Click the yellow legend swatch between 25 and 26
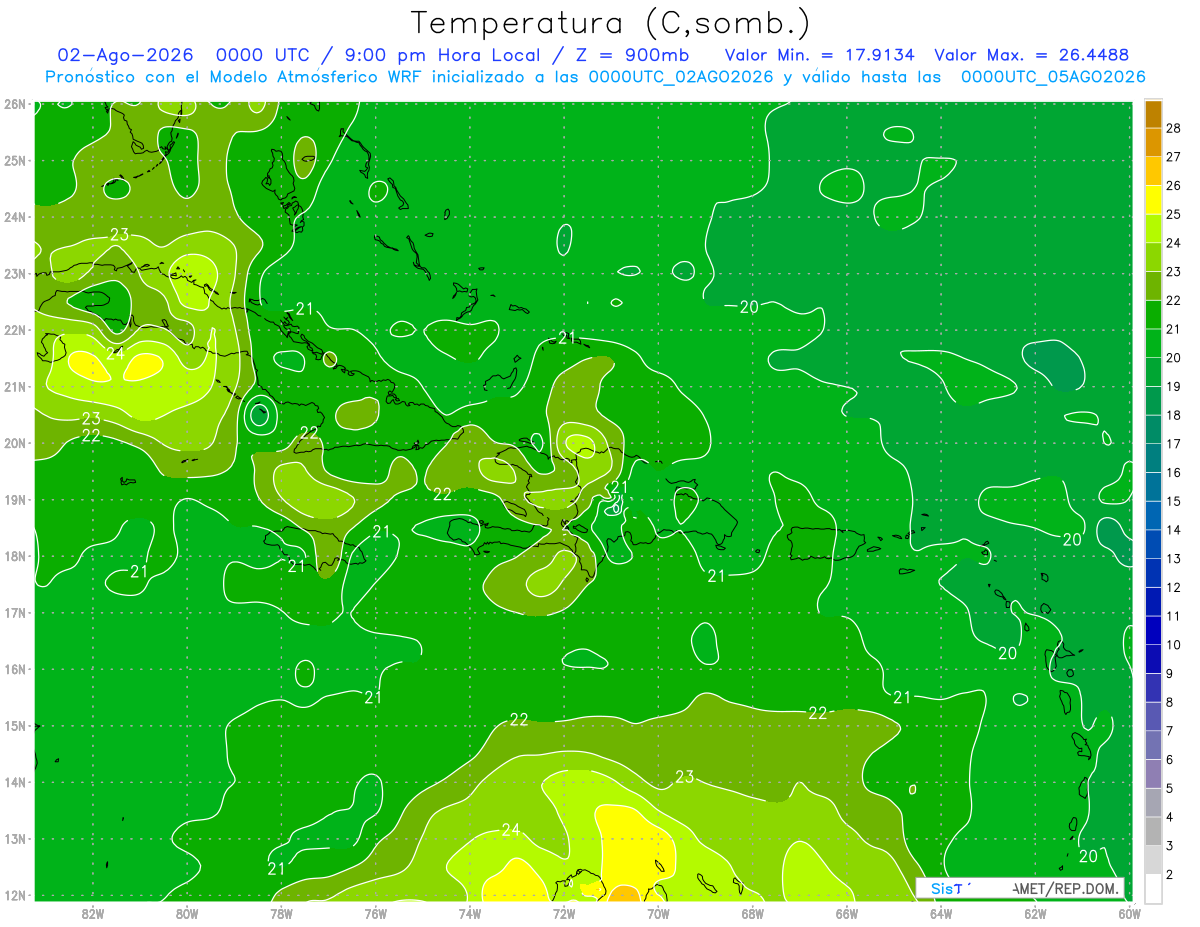1200x927 pixels. coord(1154,200)
